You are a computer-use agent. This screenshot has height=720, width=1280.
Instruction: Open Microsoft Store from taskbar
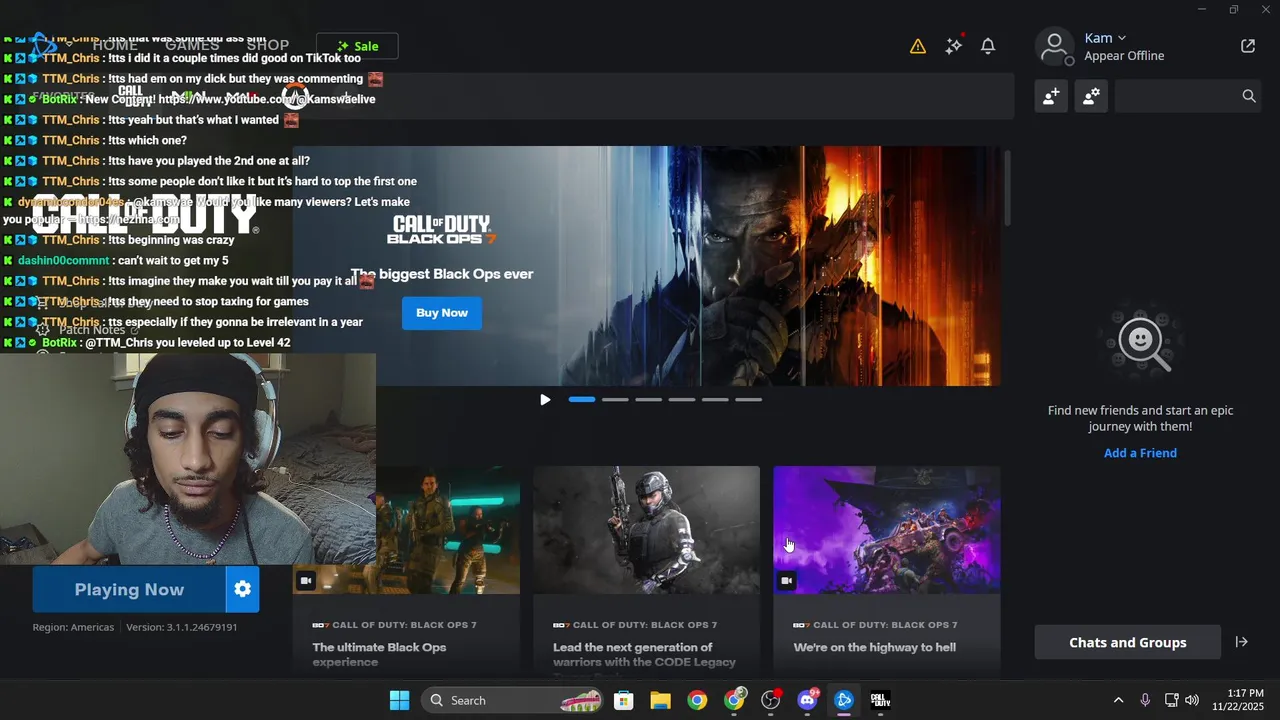point(623,700)
